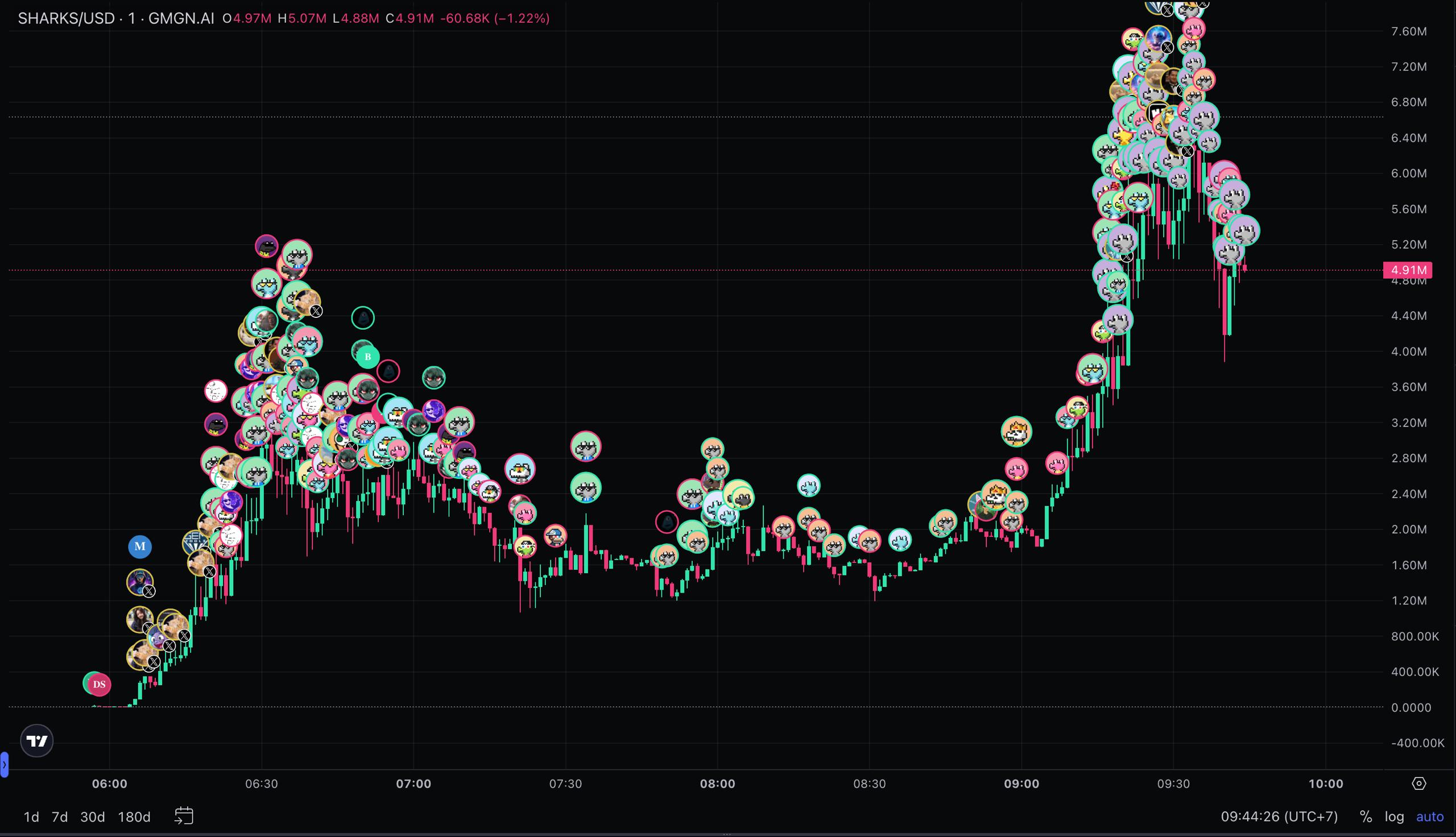This screenshot has height=837, width=1456.
Task: Switch to the 1d time range
Action: point(31,817)
